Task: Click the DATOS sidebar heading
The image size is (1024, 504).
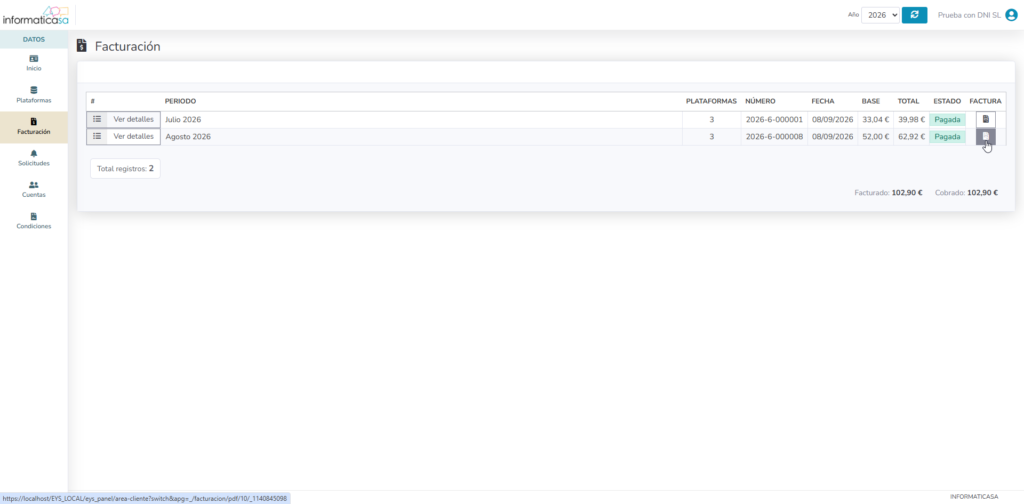Action: coord(34,39)
